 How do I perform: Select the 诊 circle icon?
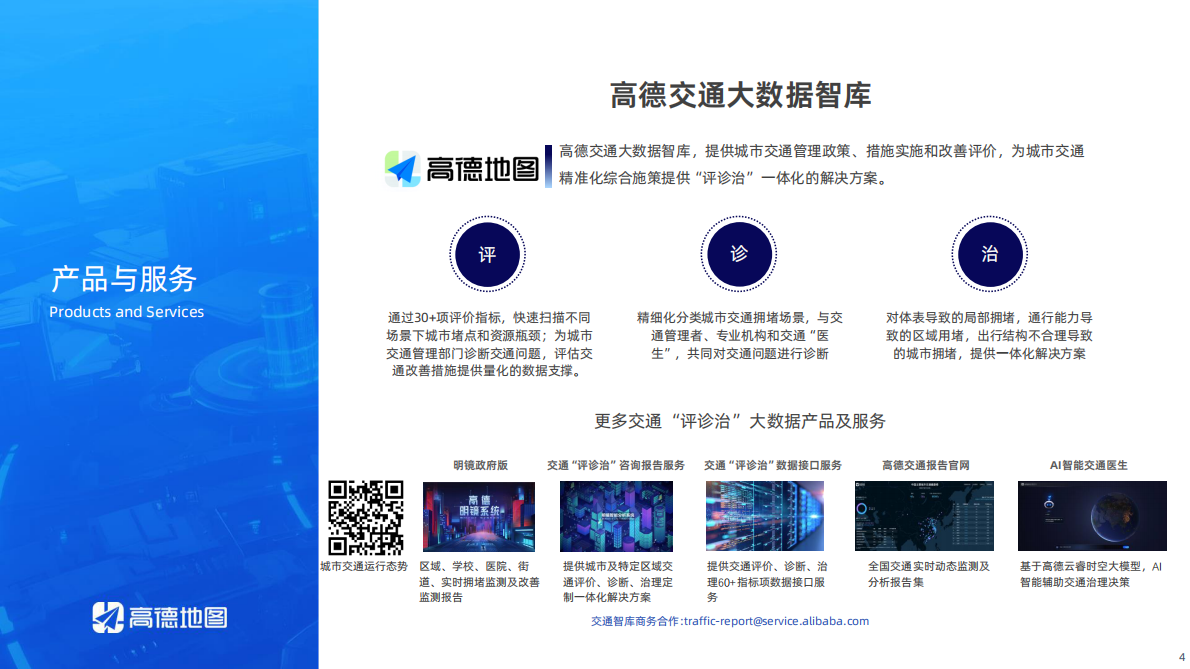738,254
